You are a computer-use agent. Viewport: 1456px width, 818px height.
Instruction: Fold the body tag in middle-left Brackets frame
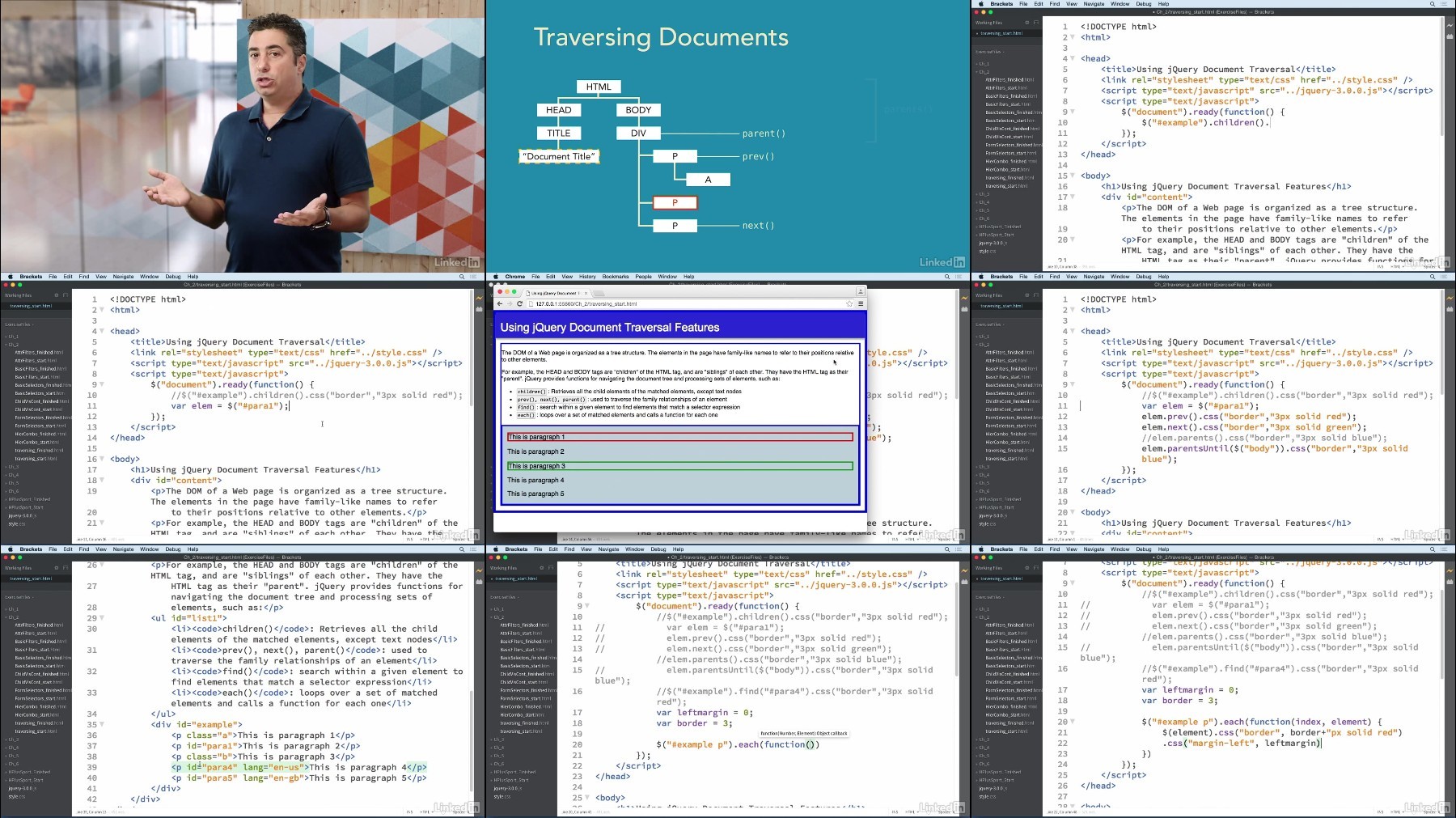[x=102, y=459]
